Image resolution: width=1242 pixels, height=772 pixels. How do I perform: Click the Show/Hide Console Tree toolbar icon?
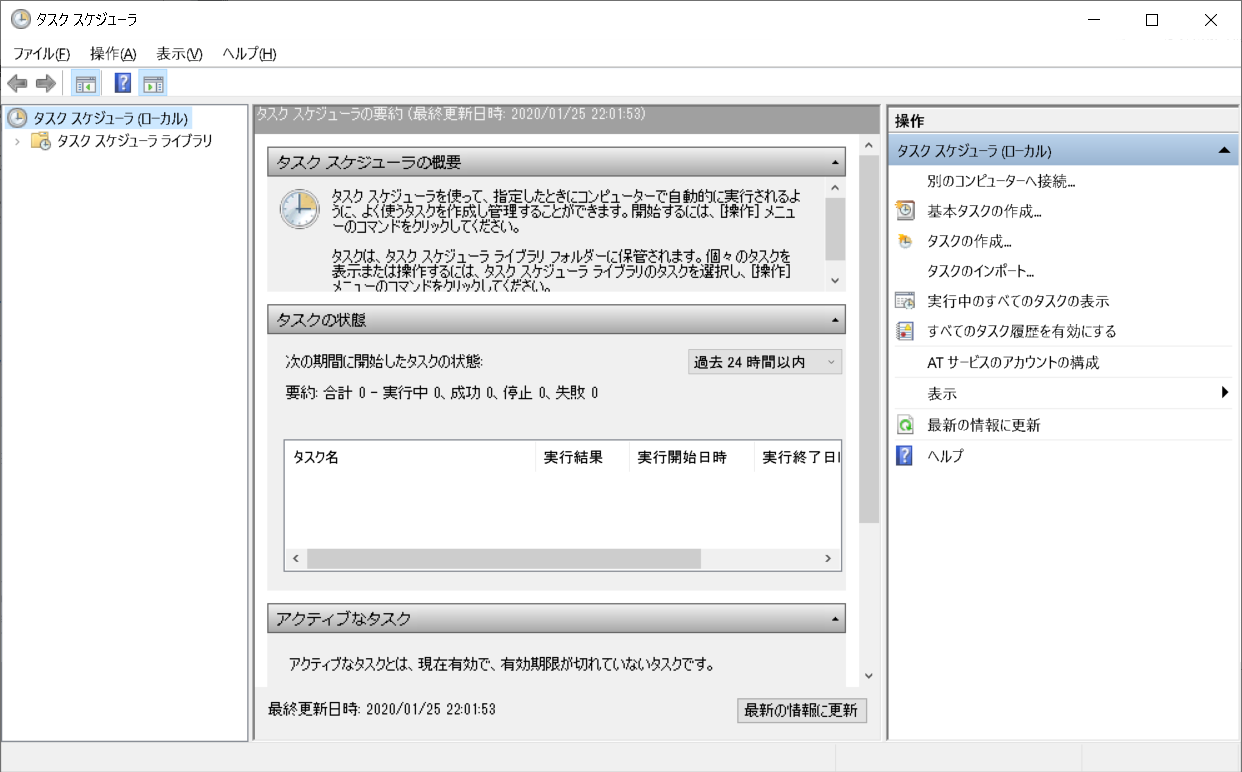87,84
